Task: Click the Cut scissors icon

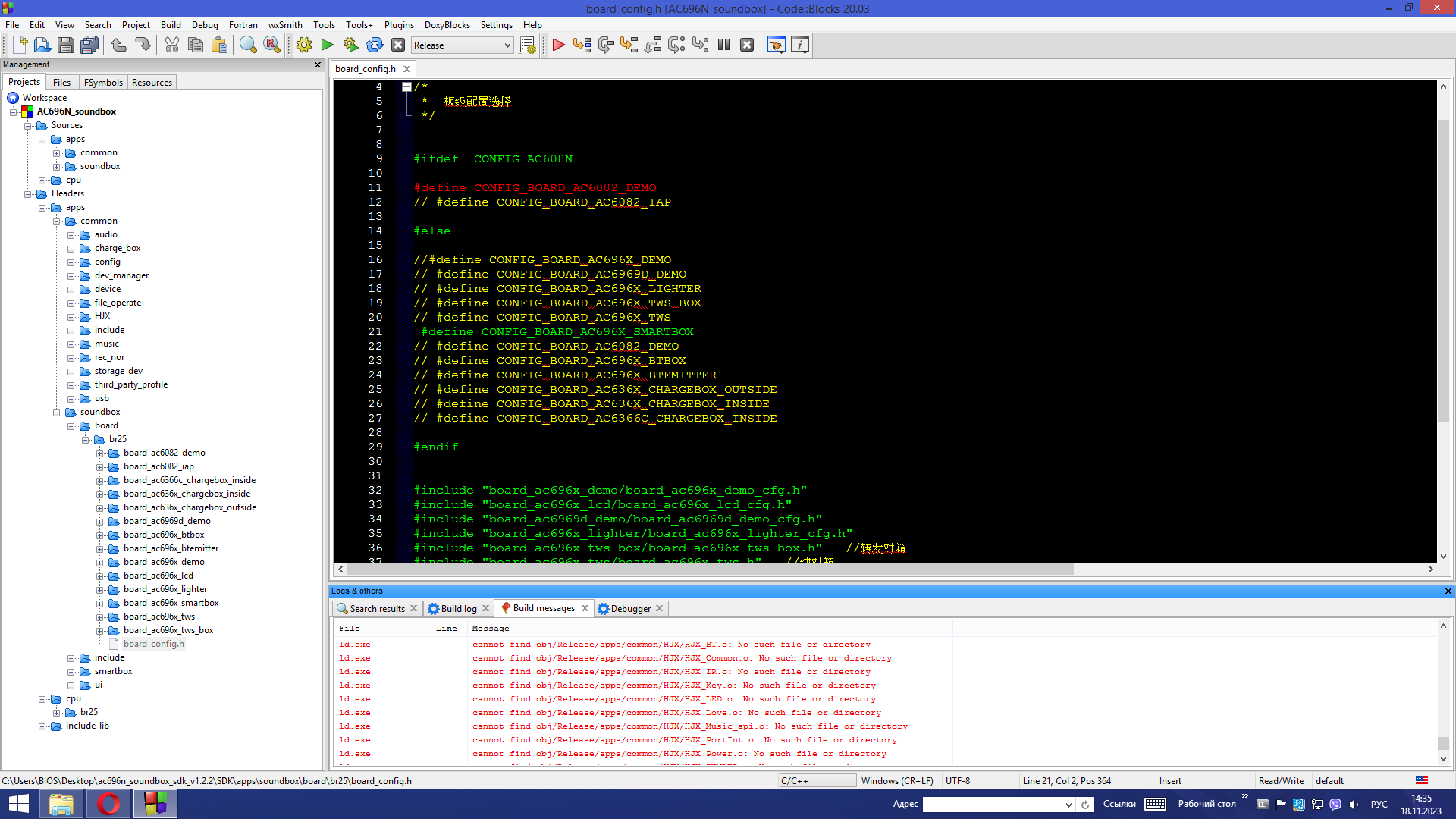Action: coord(172,45)
